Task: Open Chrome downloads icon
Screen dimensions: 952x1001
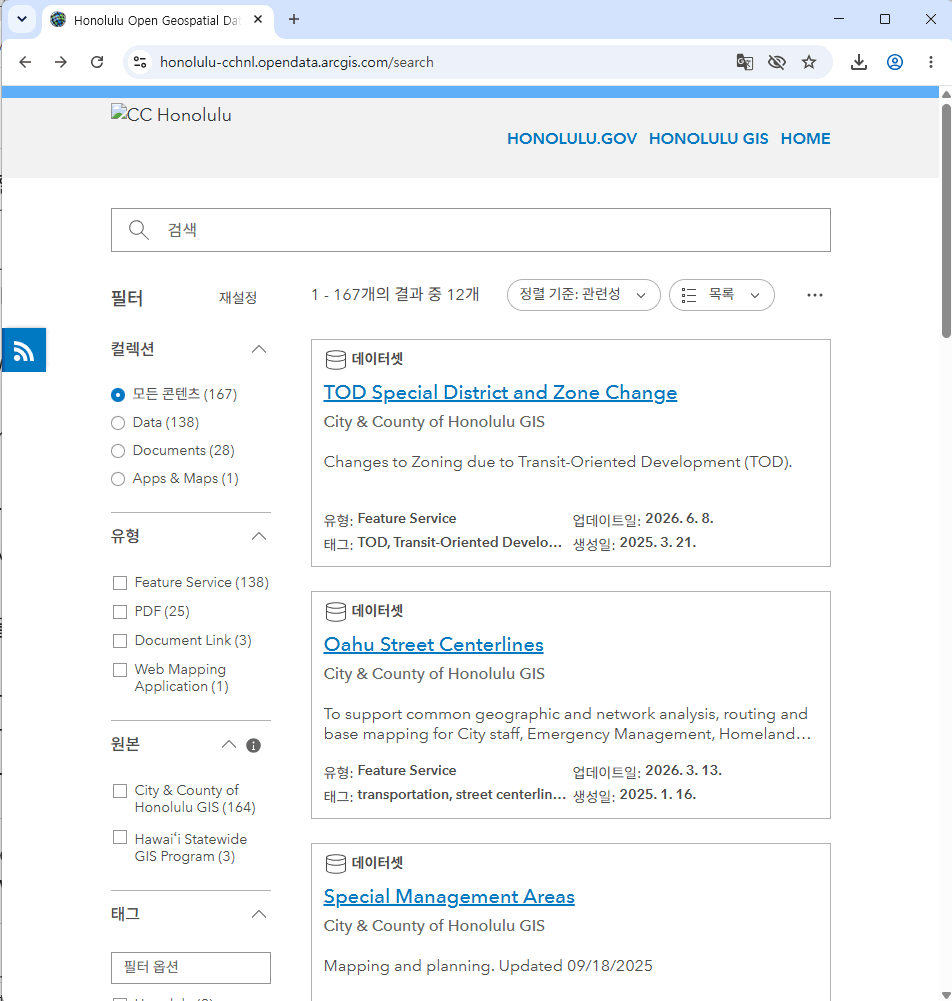Action: [x=859, y=62]
